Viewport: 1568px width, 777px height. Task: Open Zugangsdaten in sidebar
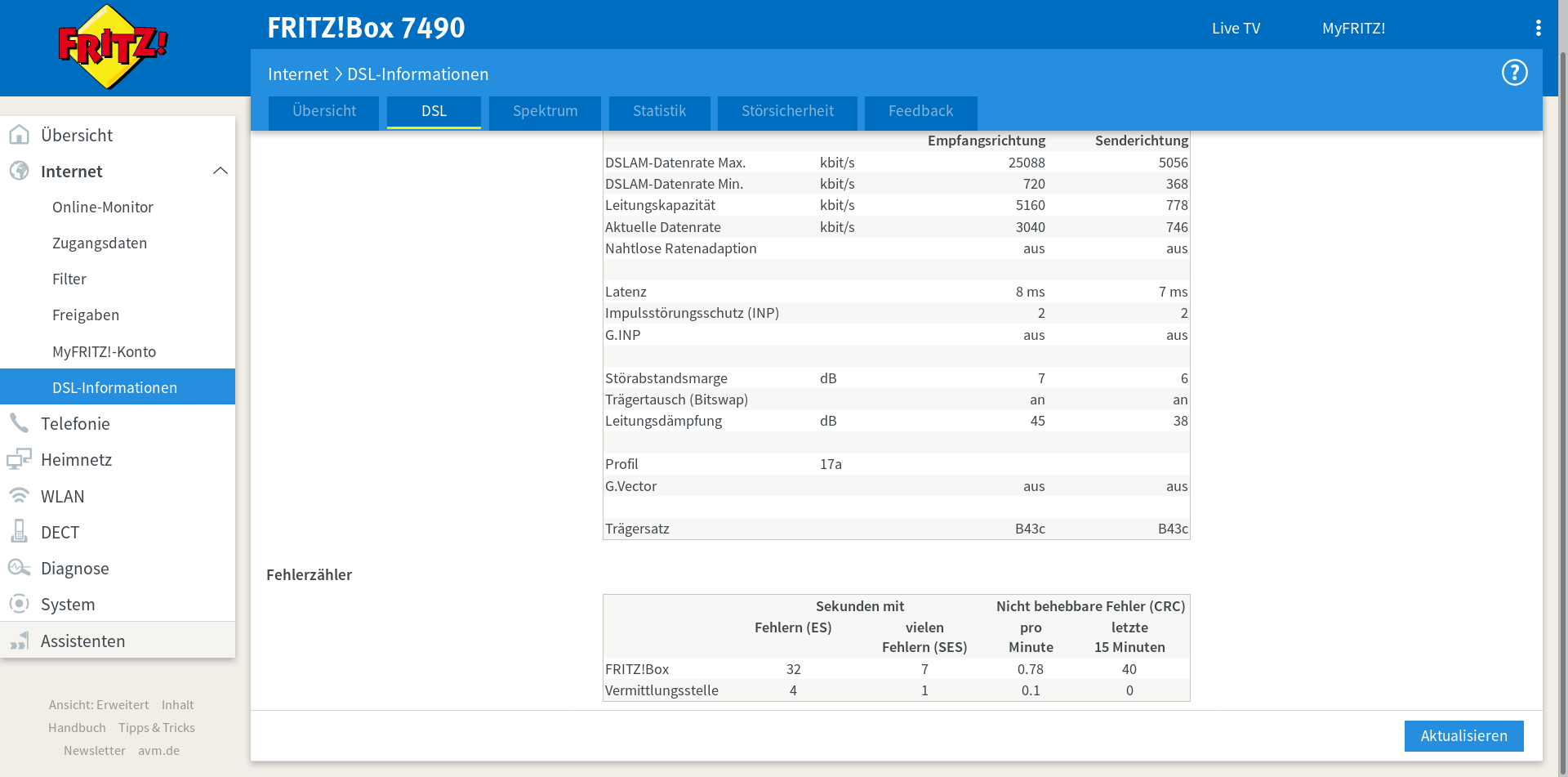[x=100, y=243]
